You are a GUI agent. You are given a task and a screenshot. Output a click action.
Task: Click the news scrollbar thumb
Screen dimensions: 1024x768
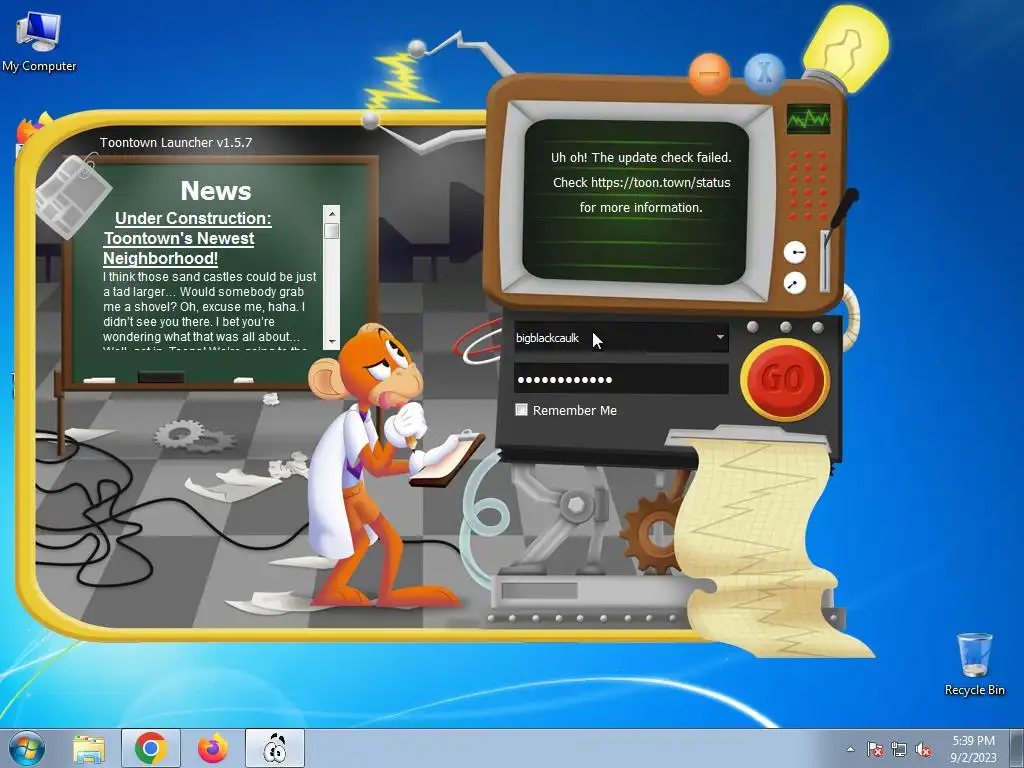[332, 231]
